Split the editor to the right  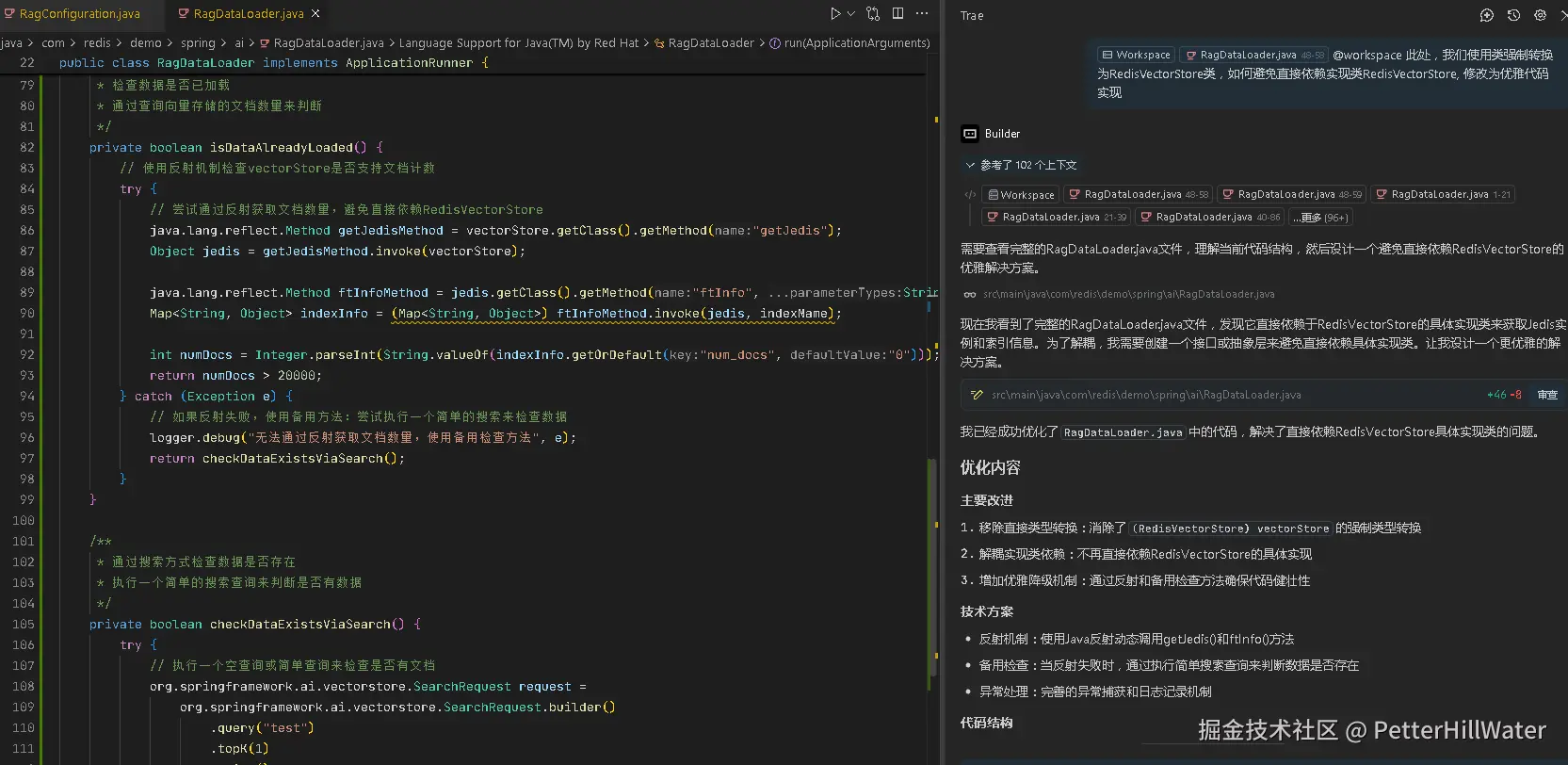[897, 14]
